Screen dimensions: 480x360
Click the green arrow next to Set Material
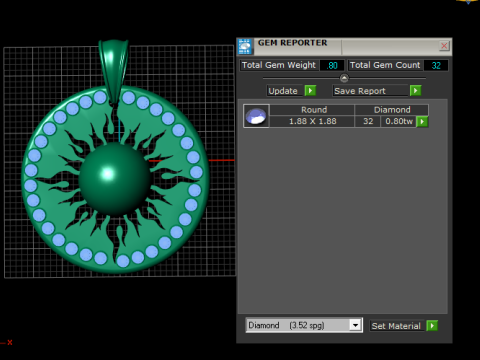[432, 326]
